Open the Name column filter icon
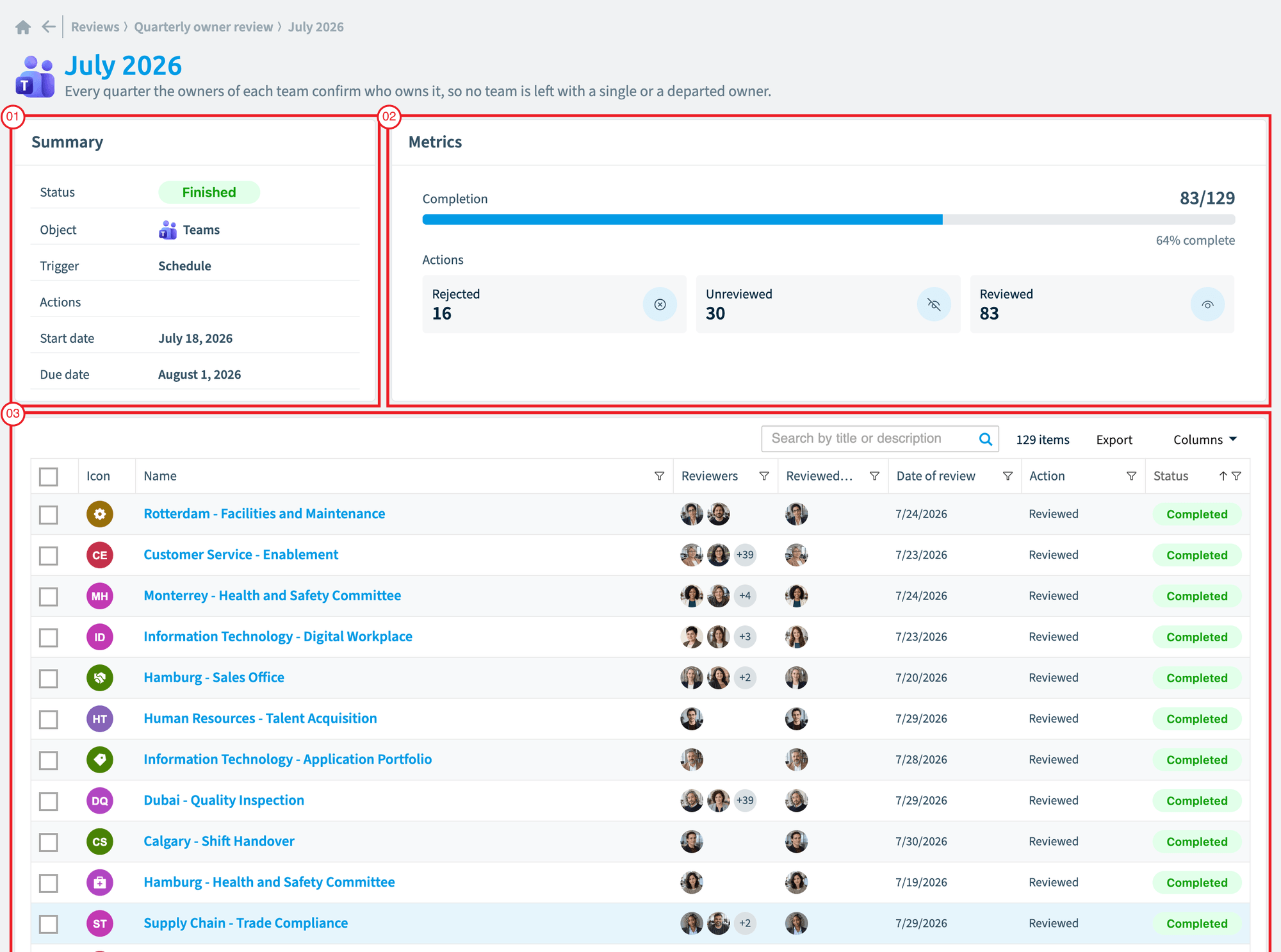The image size is (1281, 952). tap(659, 476)
